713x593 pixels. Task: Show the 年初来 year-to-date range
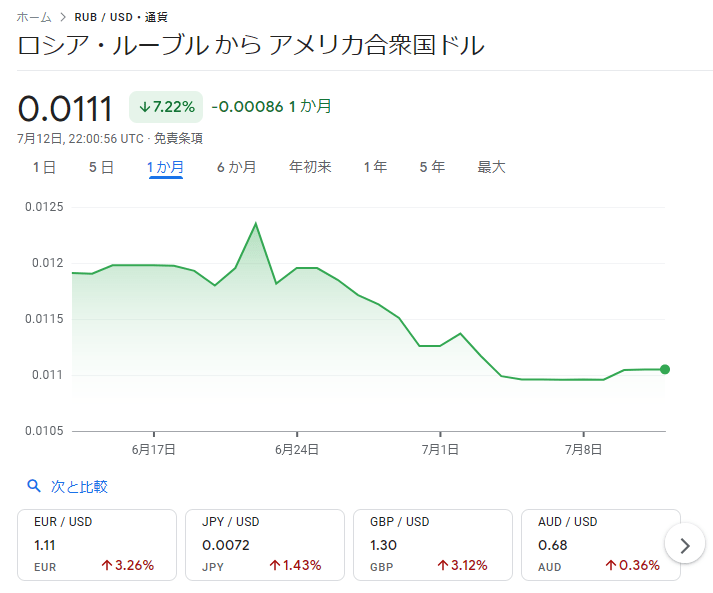click(x=310, y=167)
